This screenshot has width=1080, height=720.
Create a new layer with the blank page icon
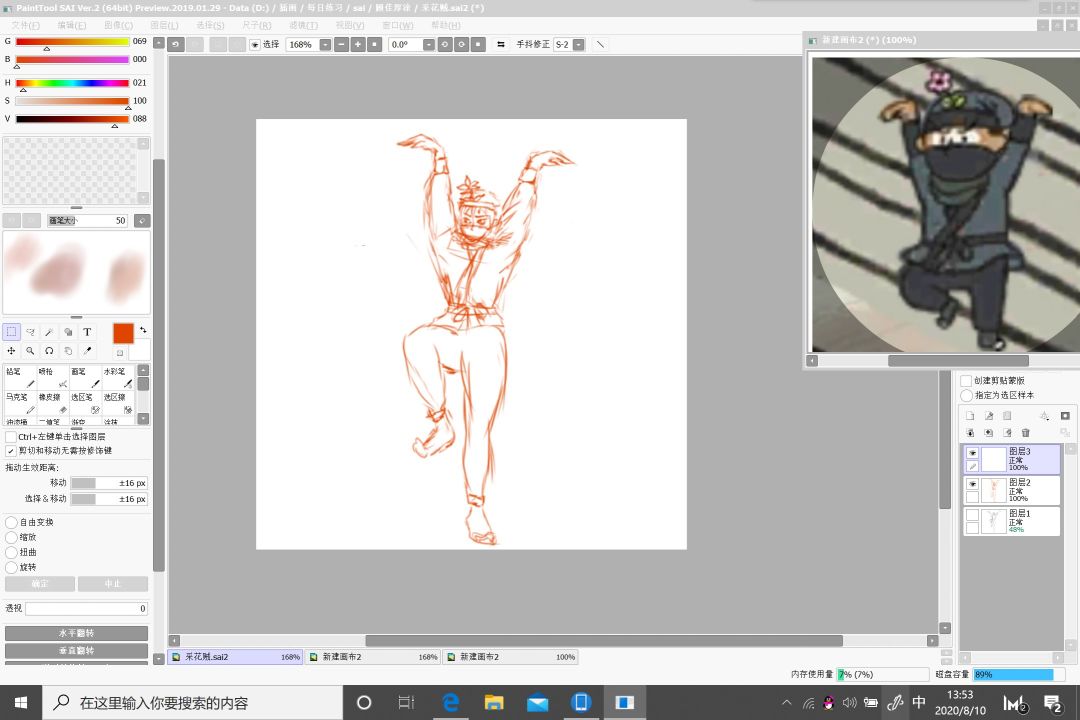tap(970, 416)
